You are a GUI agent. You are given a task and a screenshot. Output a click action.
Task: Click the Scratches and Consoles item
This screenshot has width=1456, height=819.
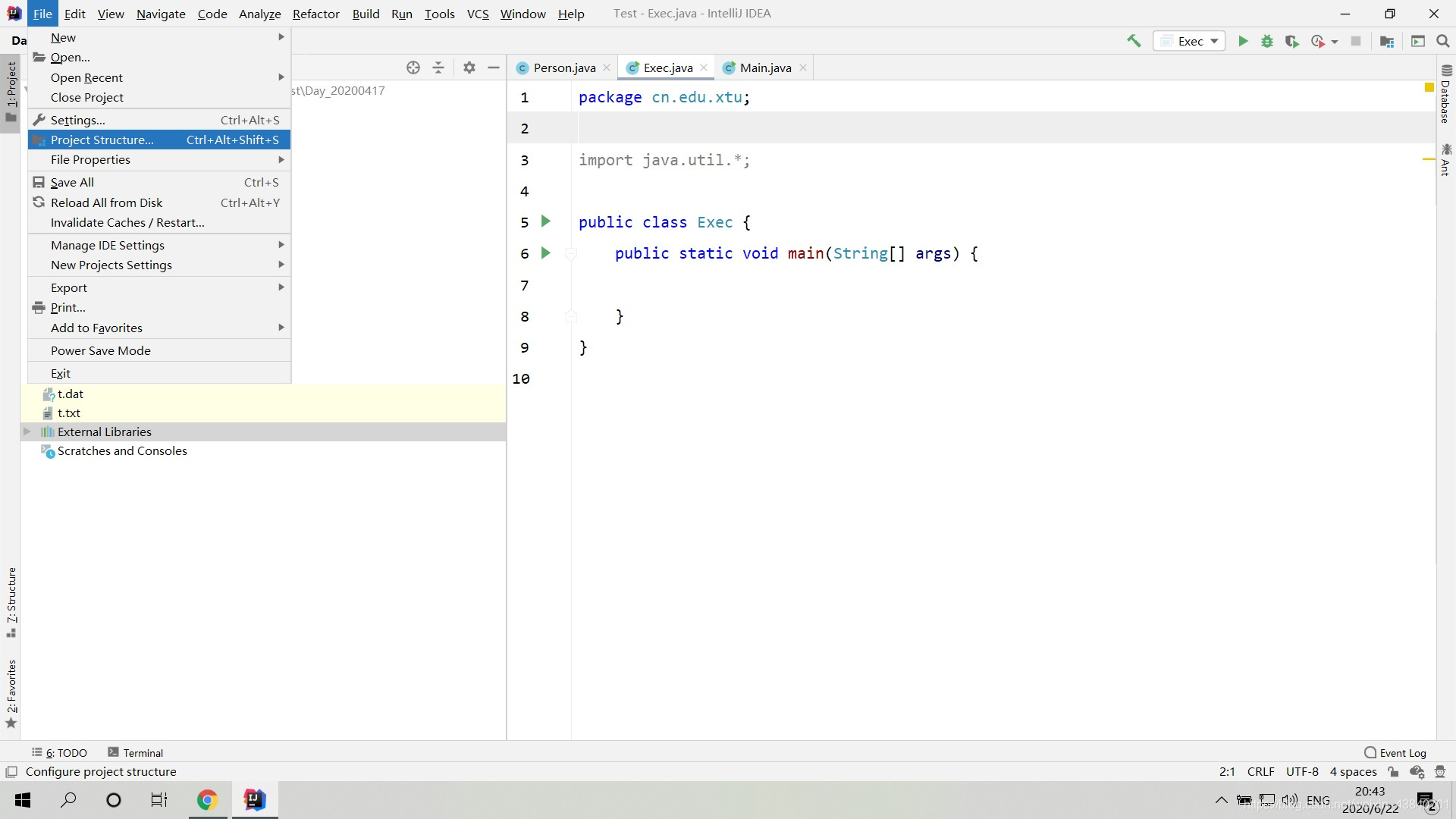coord(122,450)
